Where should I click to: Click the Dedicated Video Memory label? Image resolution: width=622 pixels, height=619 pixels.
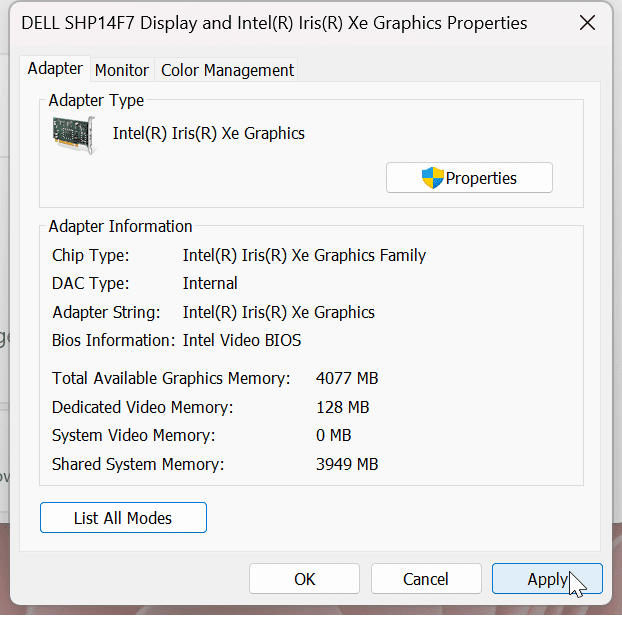(142, 407)
